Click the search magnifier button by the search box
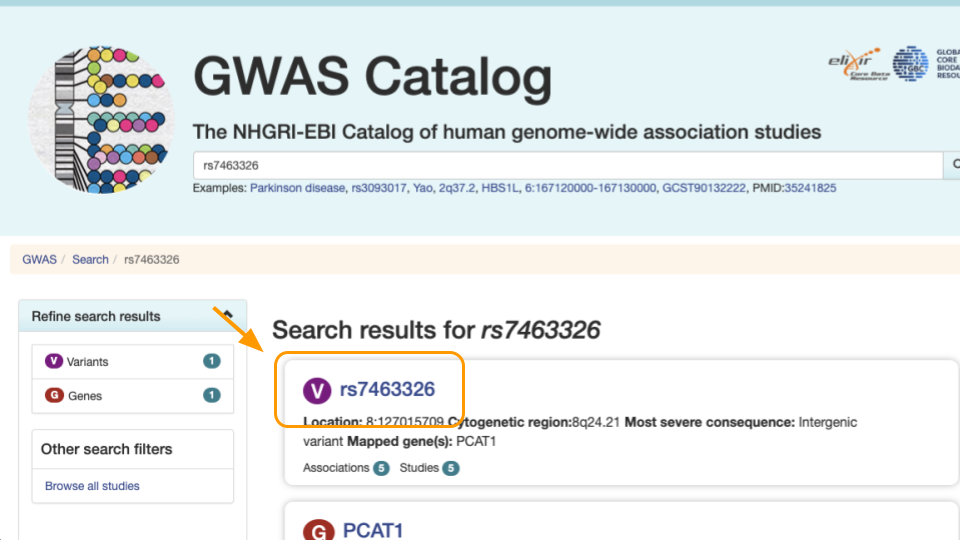 coord(953,165)
